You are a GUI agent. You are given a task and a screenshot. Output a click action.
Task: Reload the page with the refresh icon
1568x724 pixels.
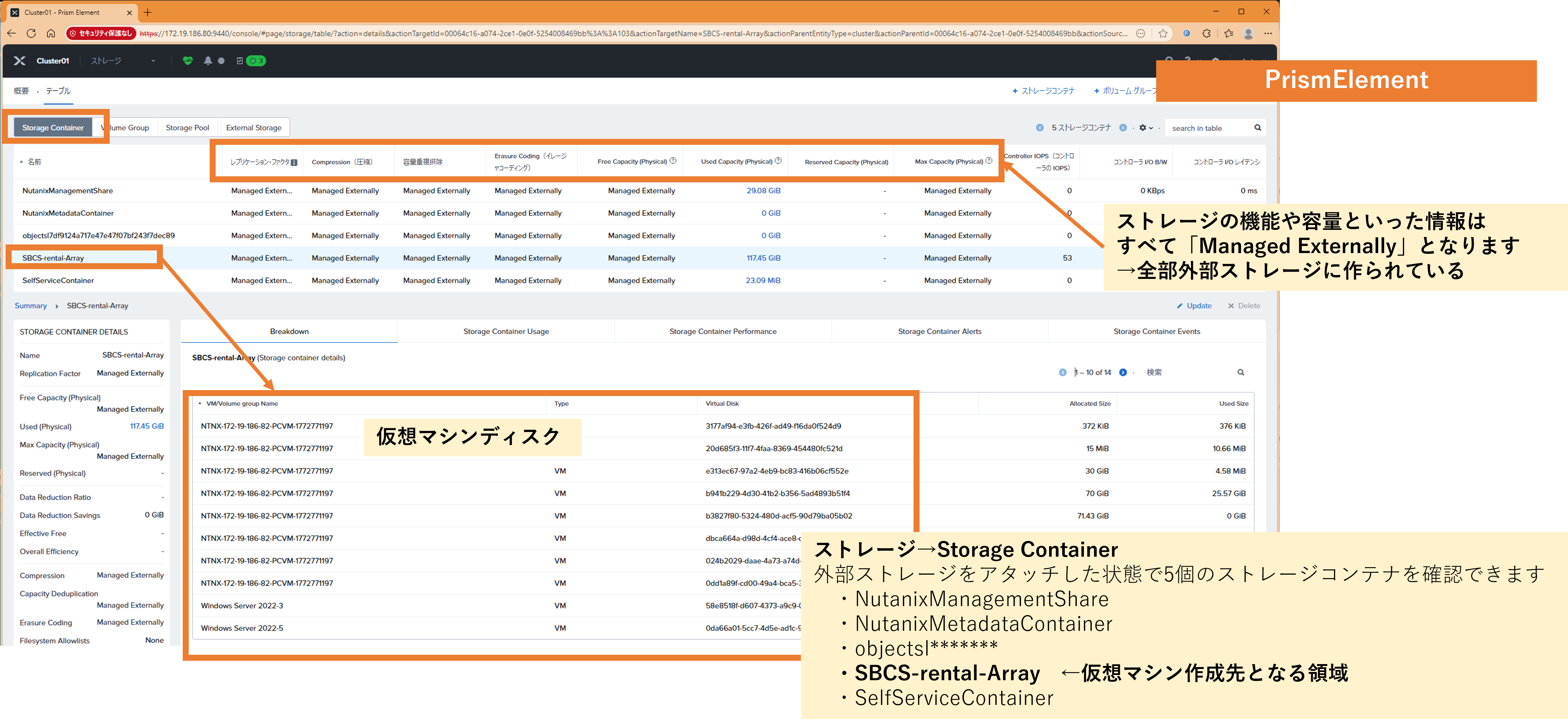(x=31, y=33)
